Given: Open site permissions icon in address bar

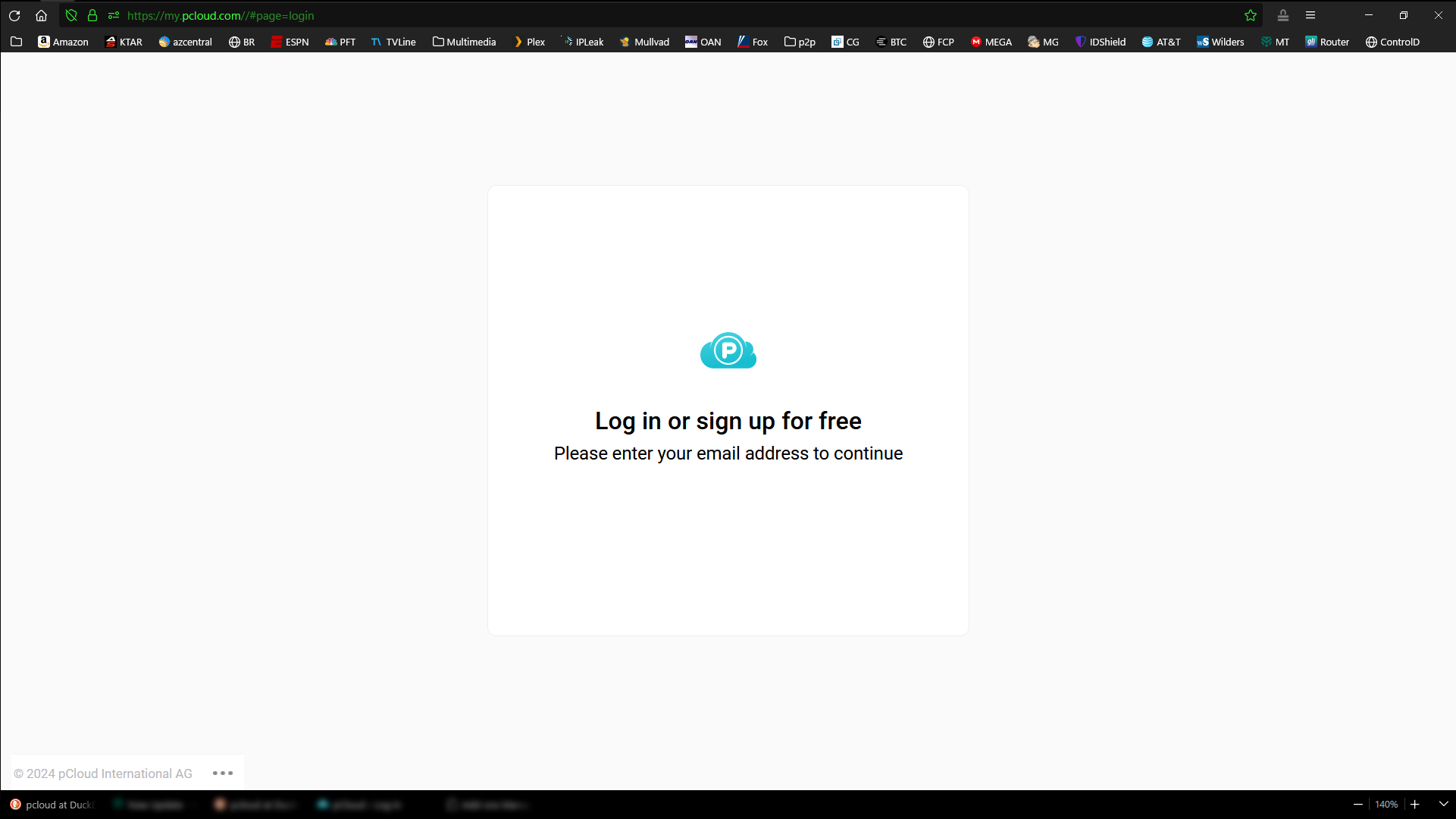Looking at the screenshot, I should pos(114,15).
